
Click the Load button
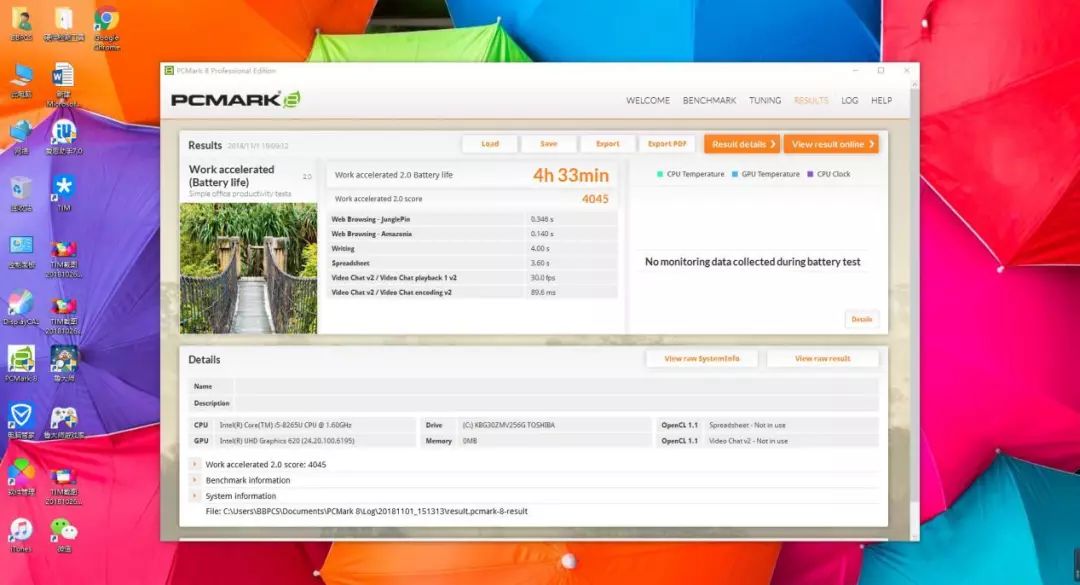tap(490, 144)
